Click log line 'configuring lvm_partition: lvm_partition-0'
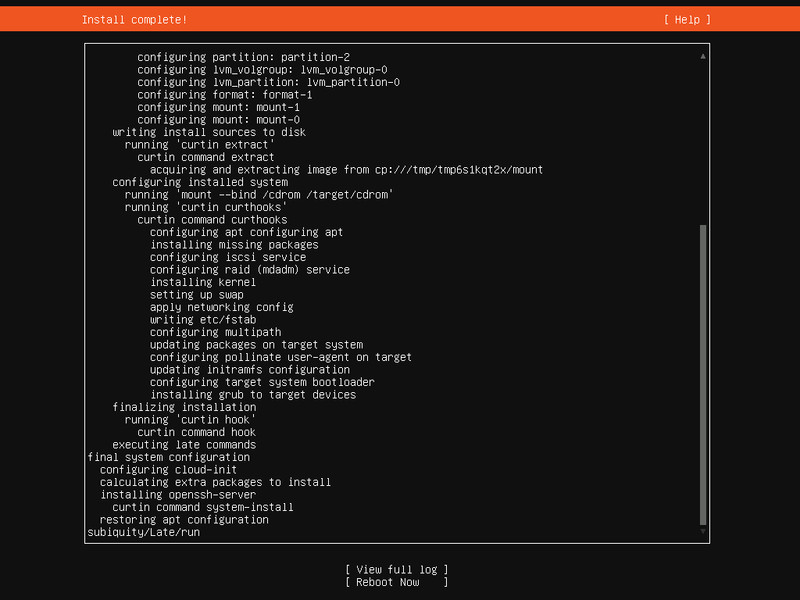800x600 pixels. [x=268, y=82]
